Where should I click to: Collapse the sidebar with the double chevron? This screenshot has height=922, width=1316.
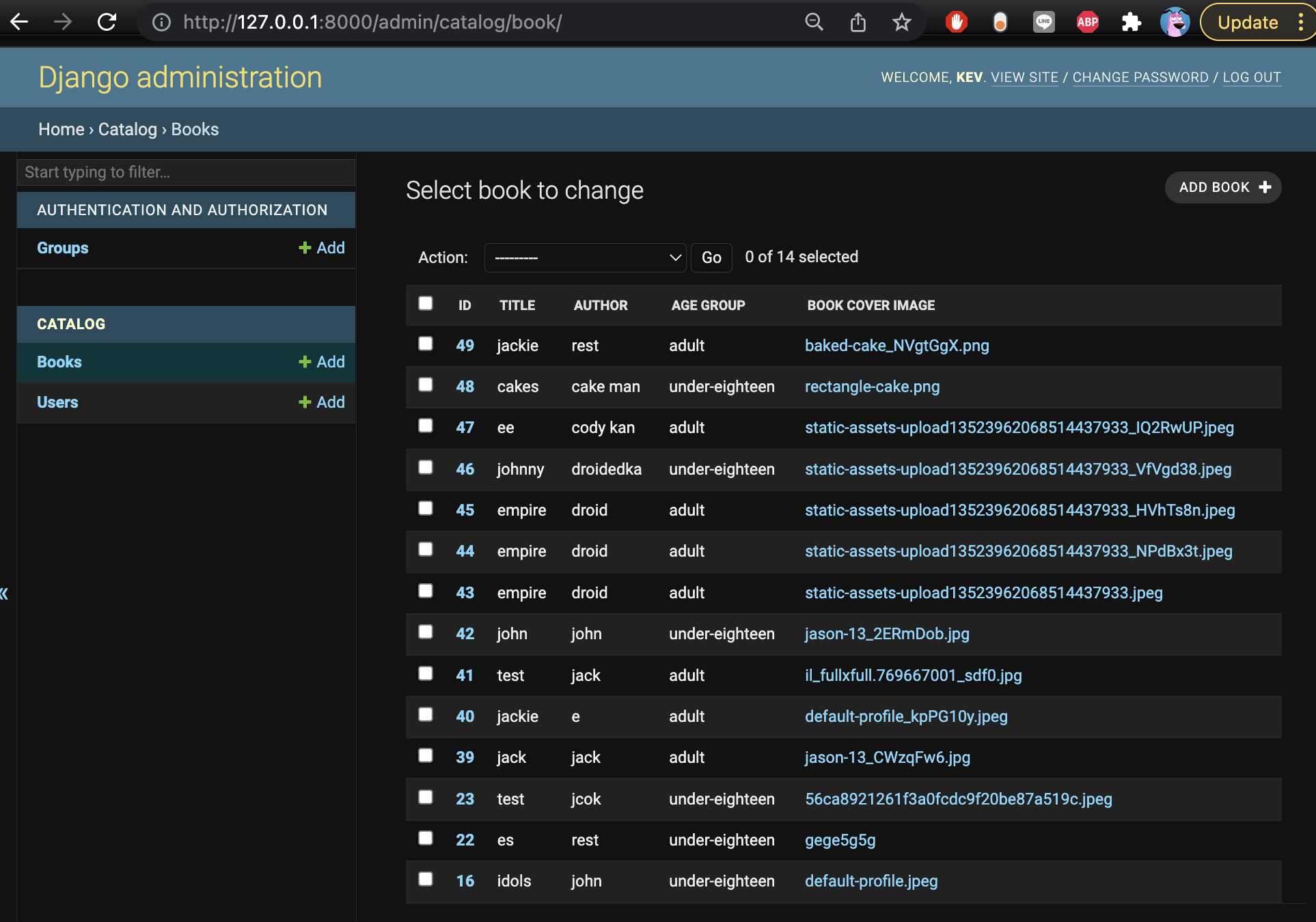tap(5, 593)
